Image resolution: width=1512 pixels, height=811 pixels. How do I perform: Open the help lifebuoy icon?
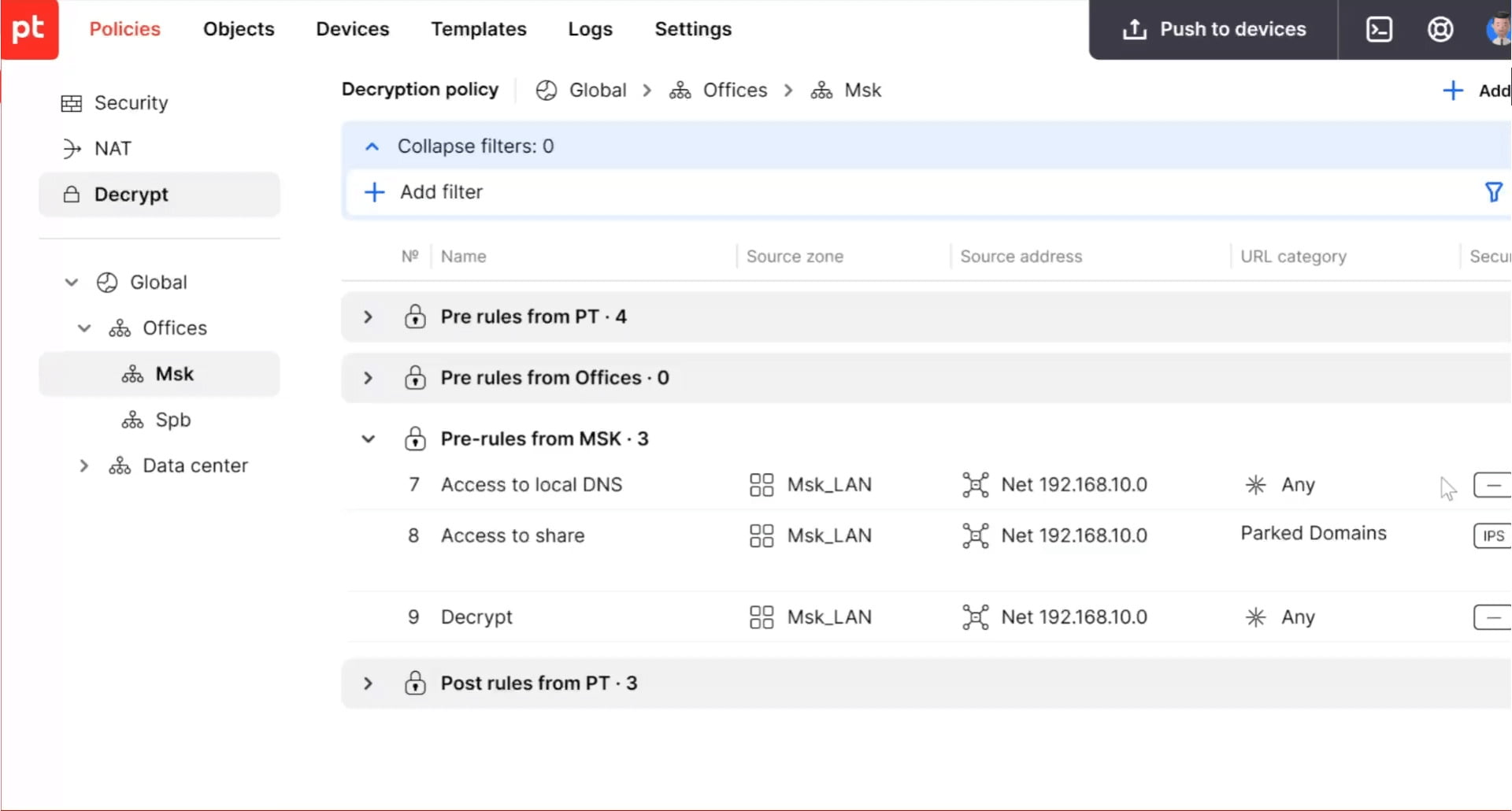[1440, 29]
